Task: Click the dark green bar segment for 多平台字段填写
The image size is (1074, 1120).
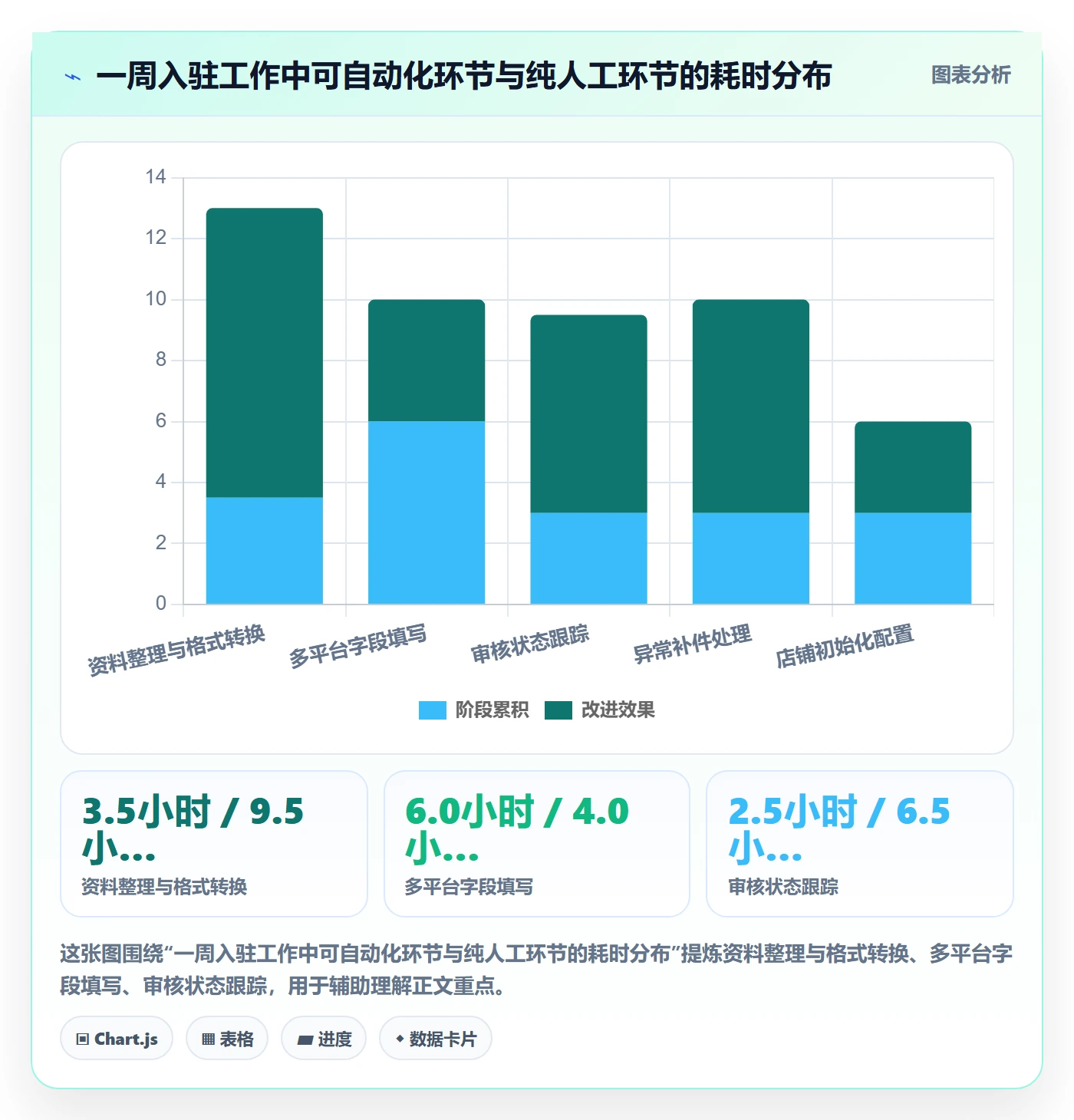Action: point(427,361)
